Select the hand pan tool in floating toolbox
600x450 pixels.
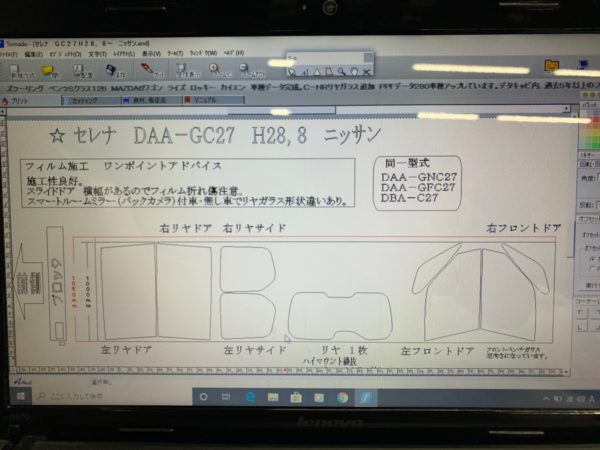coord(354,72)
